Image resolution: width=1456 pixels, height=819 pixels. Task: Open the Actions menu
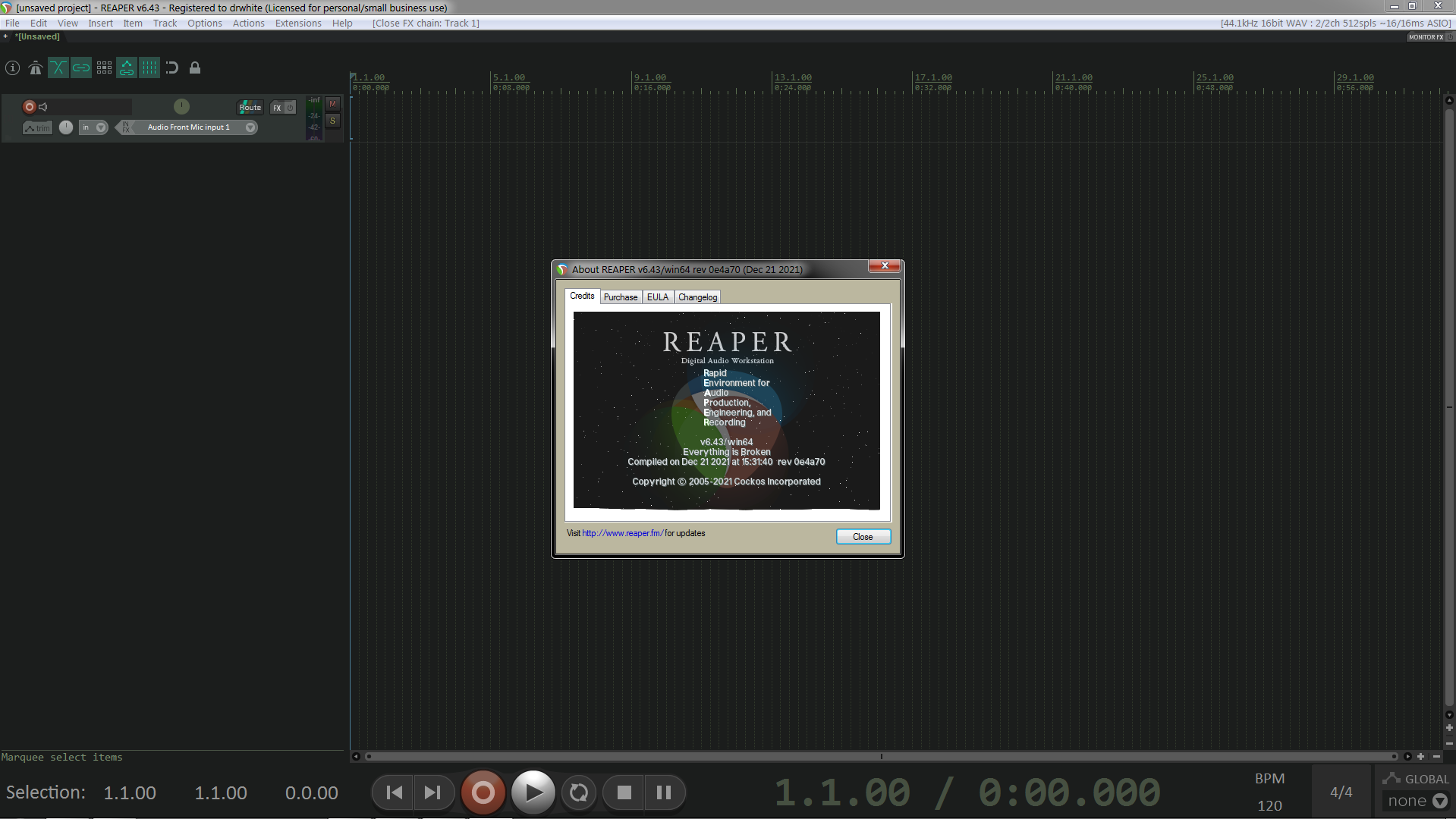click(x=249, y=24)
